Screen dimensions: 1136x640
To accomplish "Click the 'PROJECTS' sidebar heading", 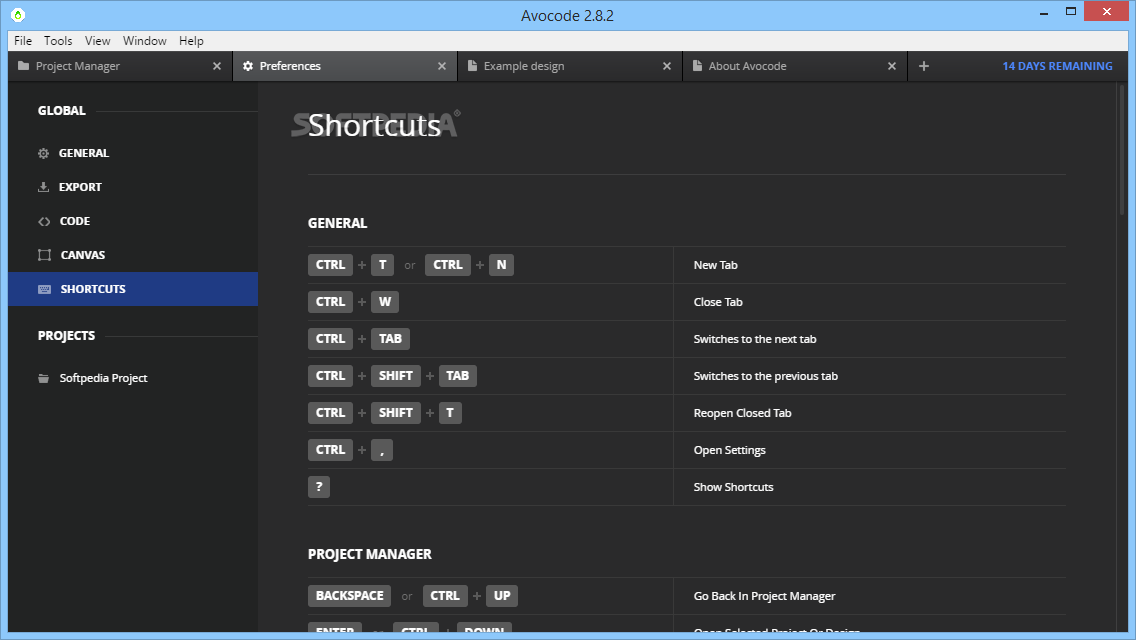I will pos(66,336).
